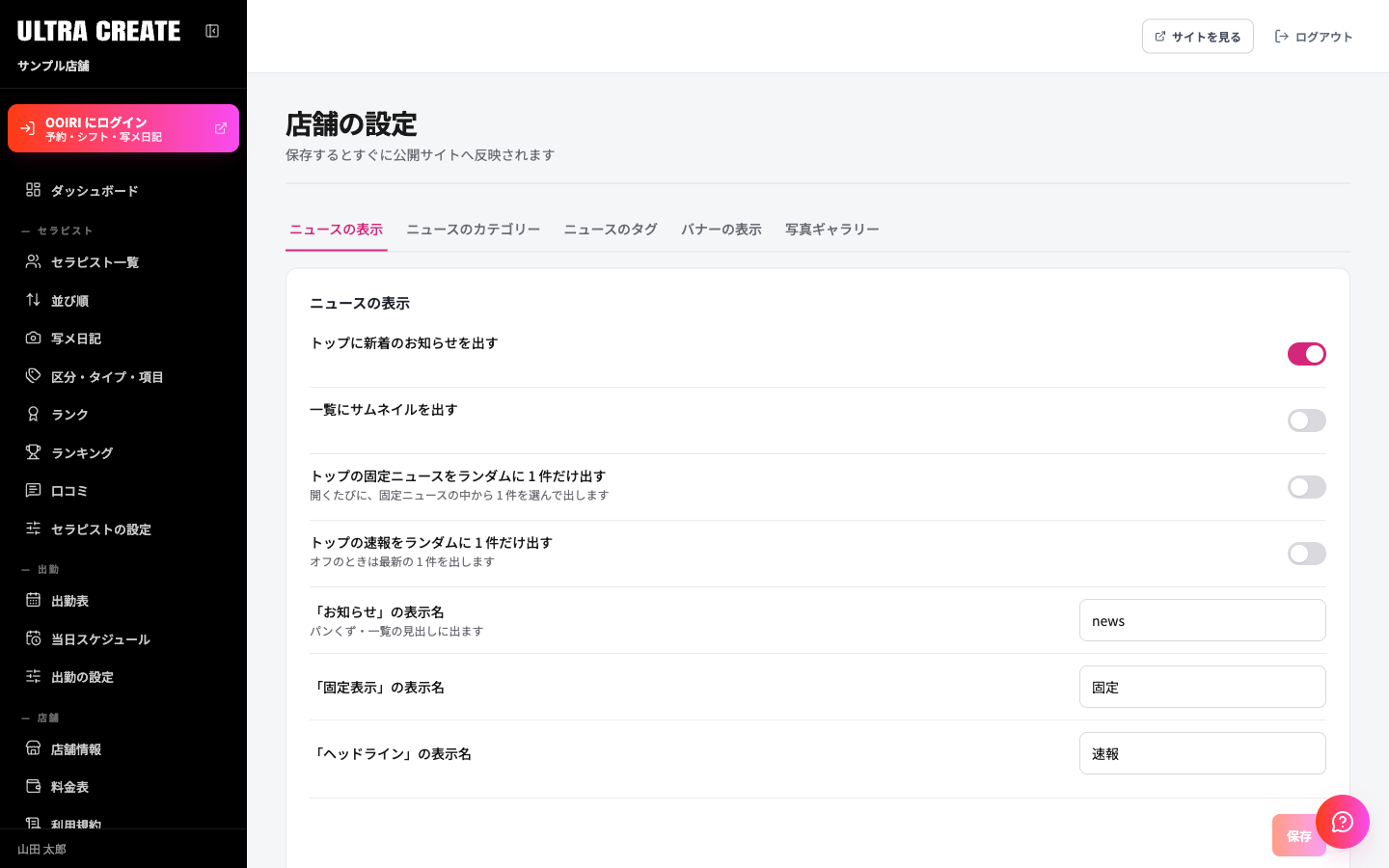Click the 「ヘッドライン」の表示名 field containing 速報
The image size is (1389, 868).
coord(1203,753)
